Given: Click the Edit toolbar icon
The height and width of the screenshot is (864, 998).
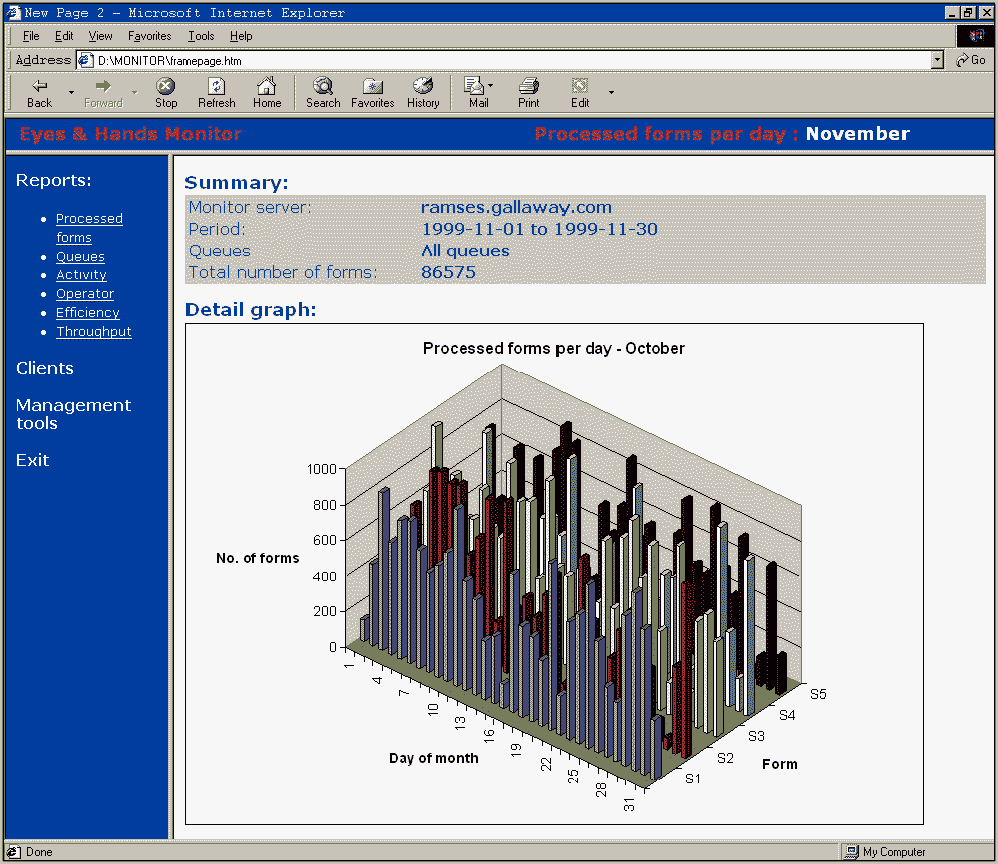Looking at the screenshot, I should pos(580,87).
